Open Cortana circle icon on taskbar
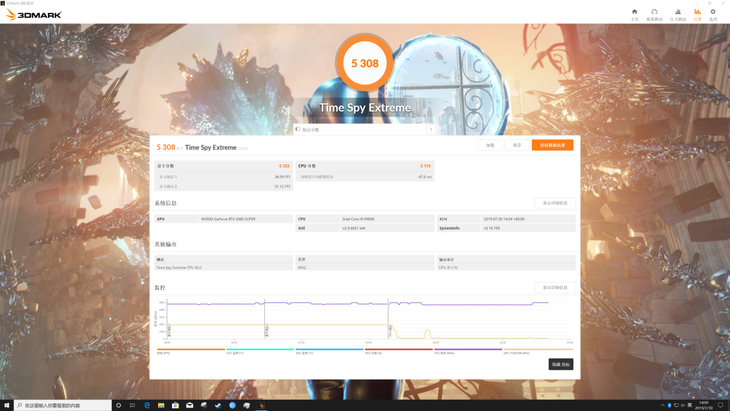 [x=118, y=405]
